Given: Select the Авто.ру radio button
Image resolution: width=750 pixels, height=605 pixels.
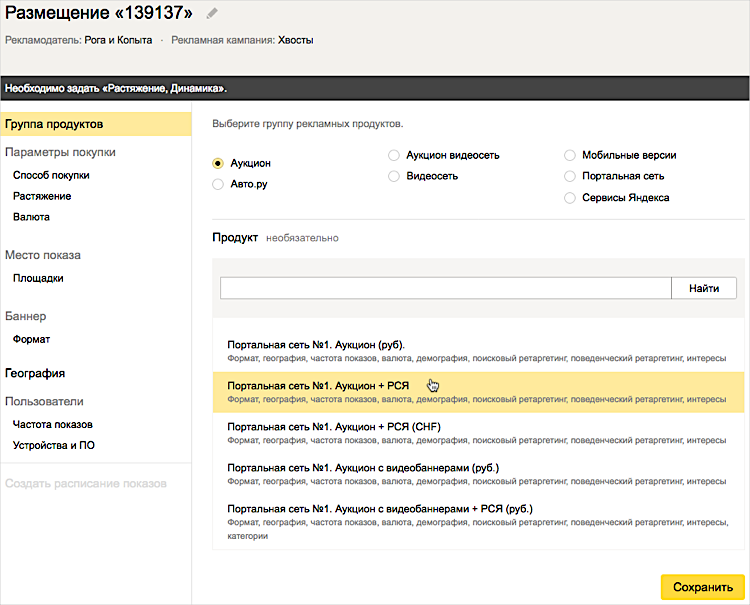Looking at the screenshot, I should click(x=218, y=184).
